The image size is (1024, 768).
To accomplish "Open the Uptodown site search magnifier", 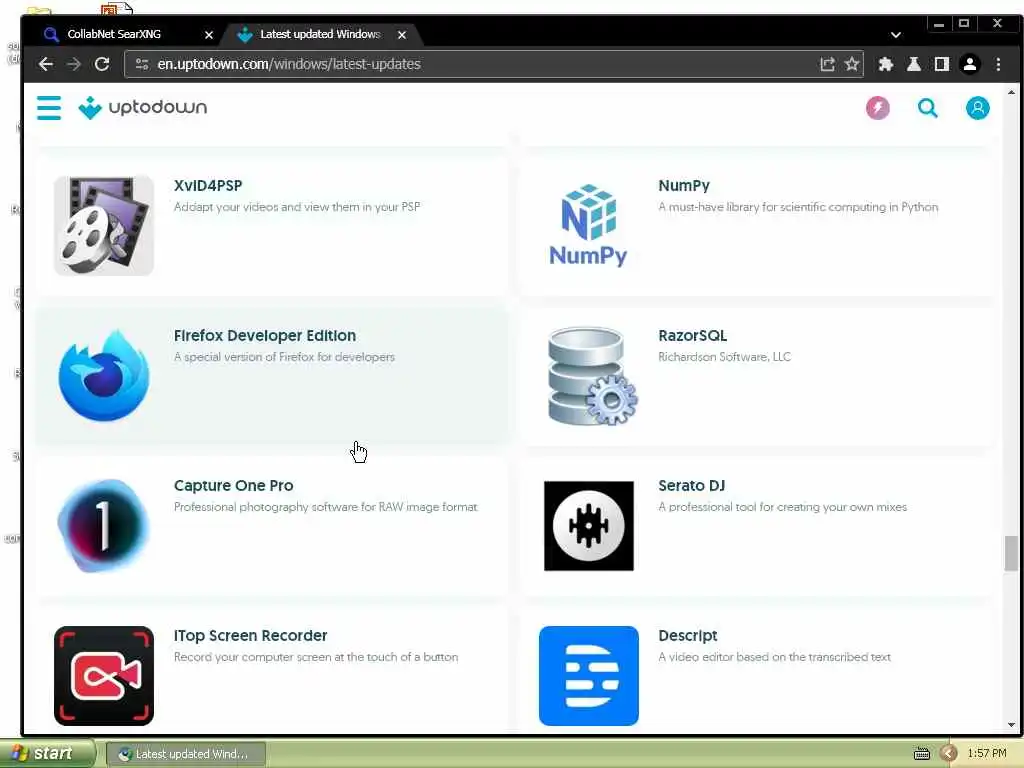I will coord(927,108).
